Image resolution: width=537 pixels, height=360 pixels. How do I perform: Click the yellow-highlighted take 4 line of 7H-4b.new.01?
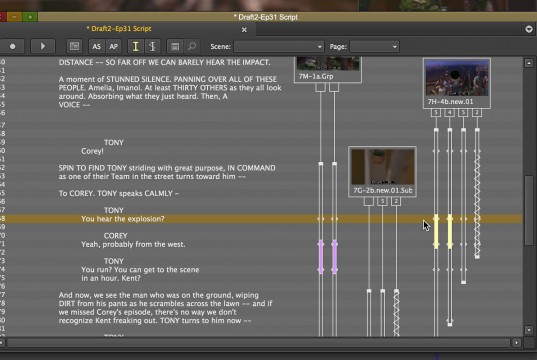(450, 231)
